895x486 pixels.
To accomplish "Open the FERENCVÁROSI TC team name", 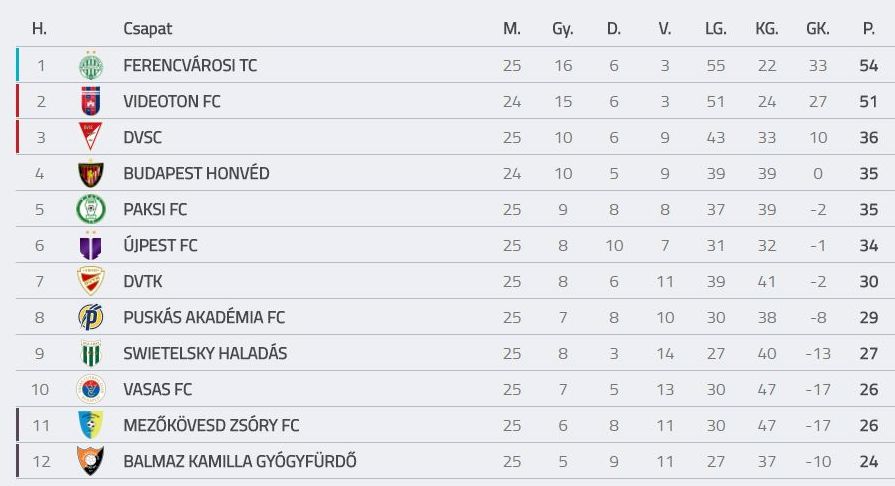I will 190,65.
